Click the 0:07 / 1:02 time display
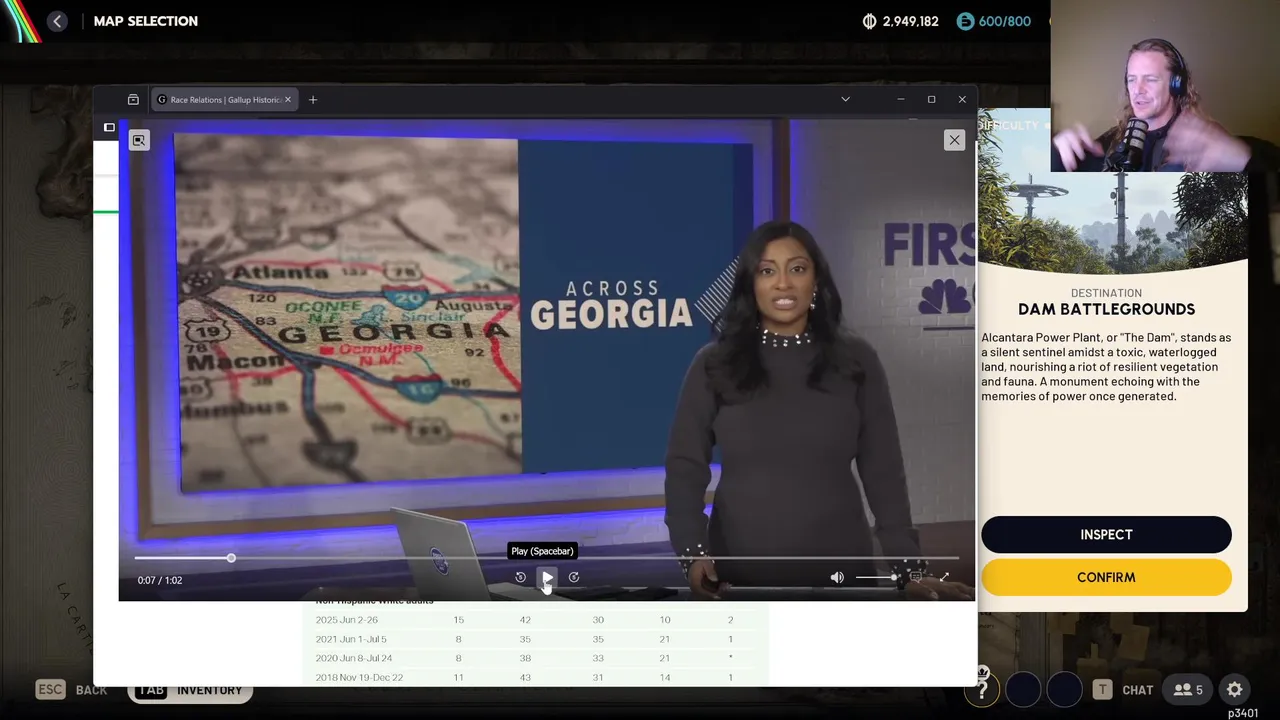This screenshot has height=720, width=1280. point(160,580)
